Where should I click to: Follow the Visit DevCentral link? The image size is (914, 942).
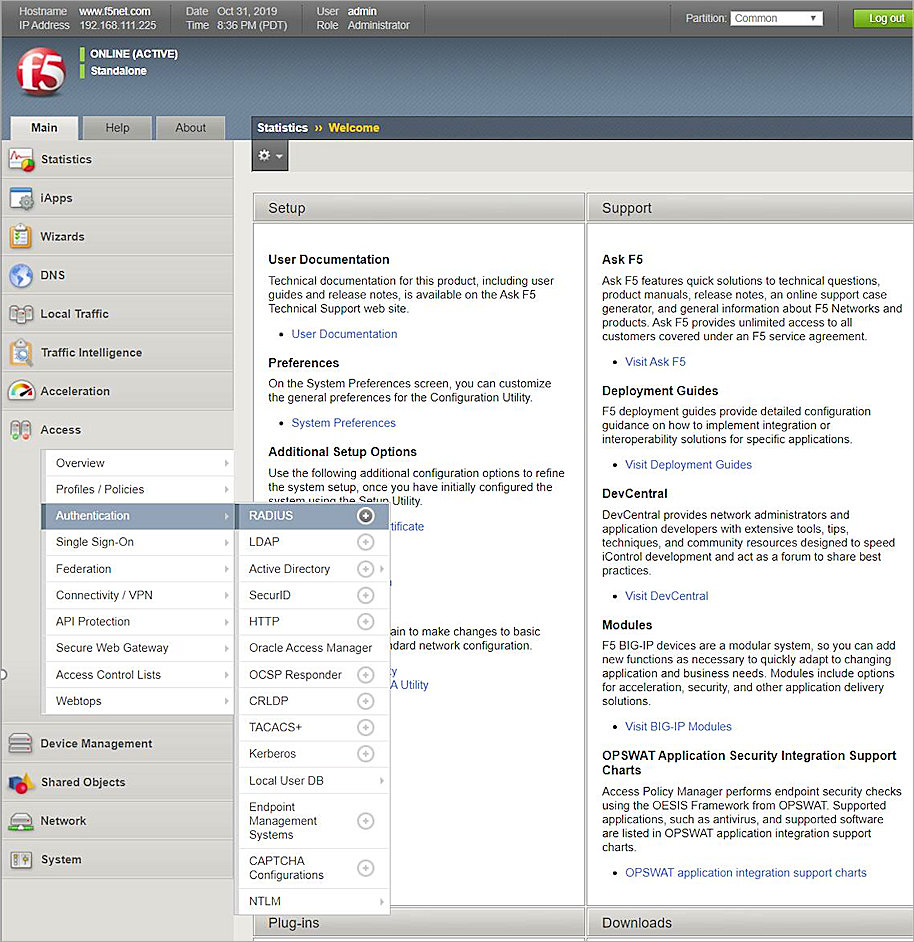tap(666, 595)
